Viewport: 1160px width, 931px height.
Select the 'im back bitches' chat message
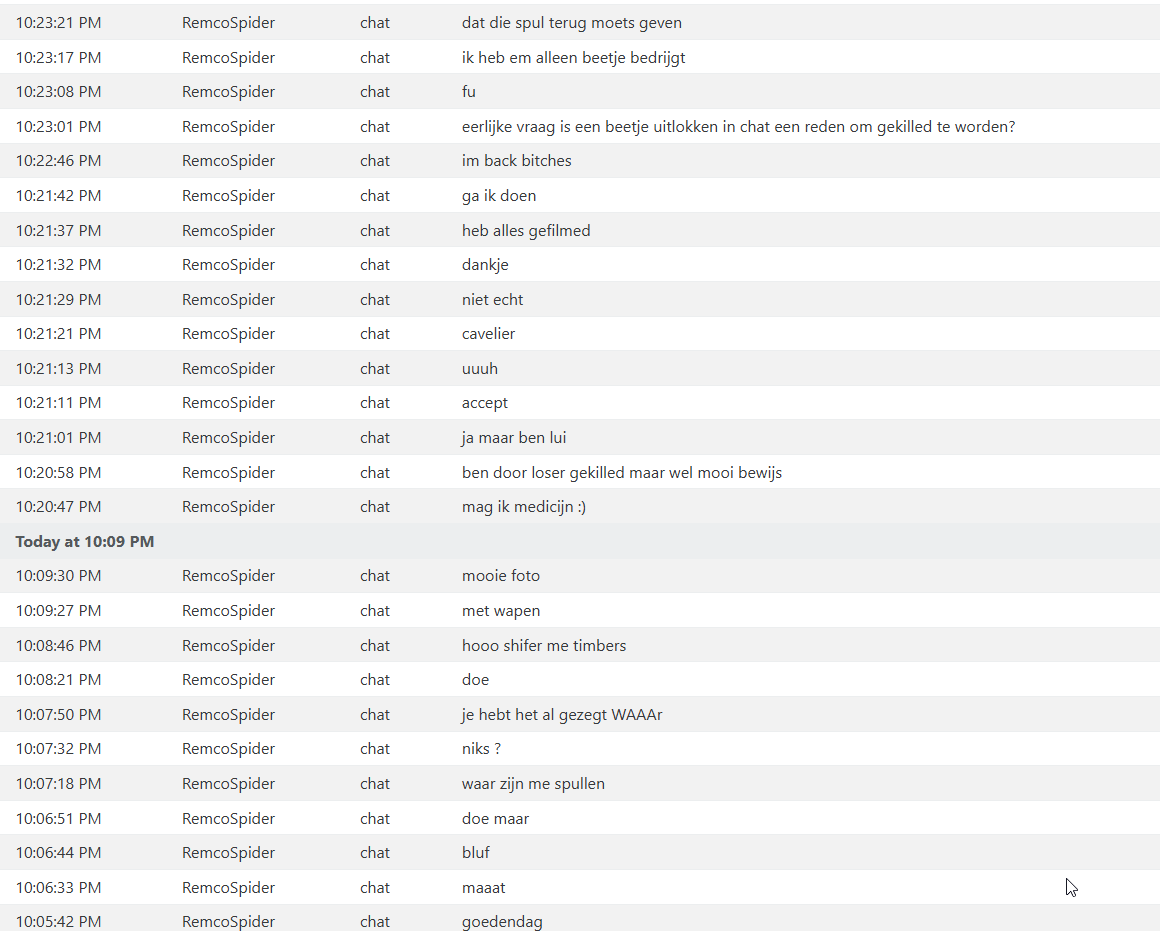(516, 161)
